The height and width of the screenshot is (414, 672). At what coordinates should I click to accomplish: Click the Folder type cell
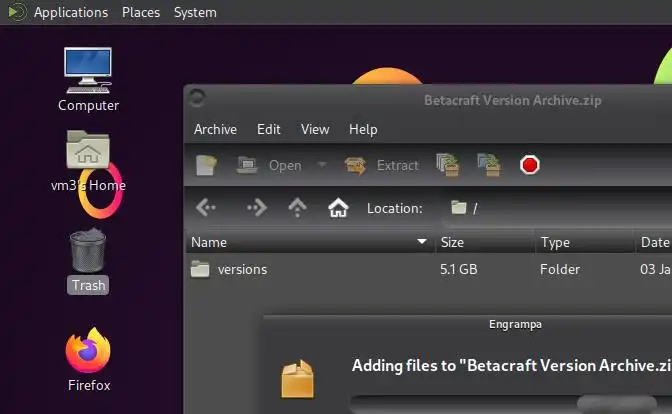pos(560,269)
